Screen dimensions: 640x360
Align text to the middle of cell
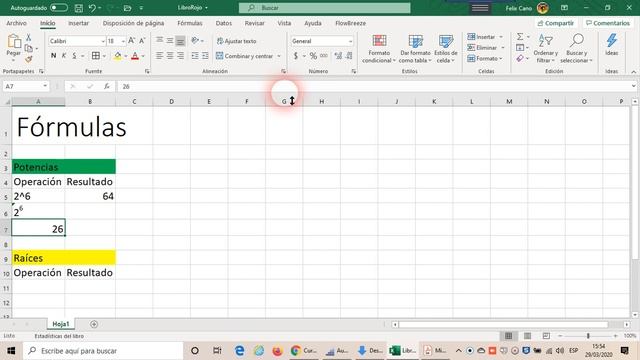pos(170,40)
